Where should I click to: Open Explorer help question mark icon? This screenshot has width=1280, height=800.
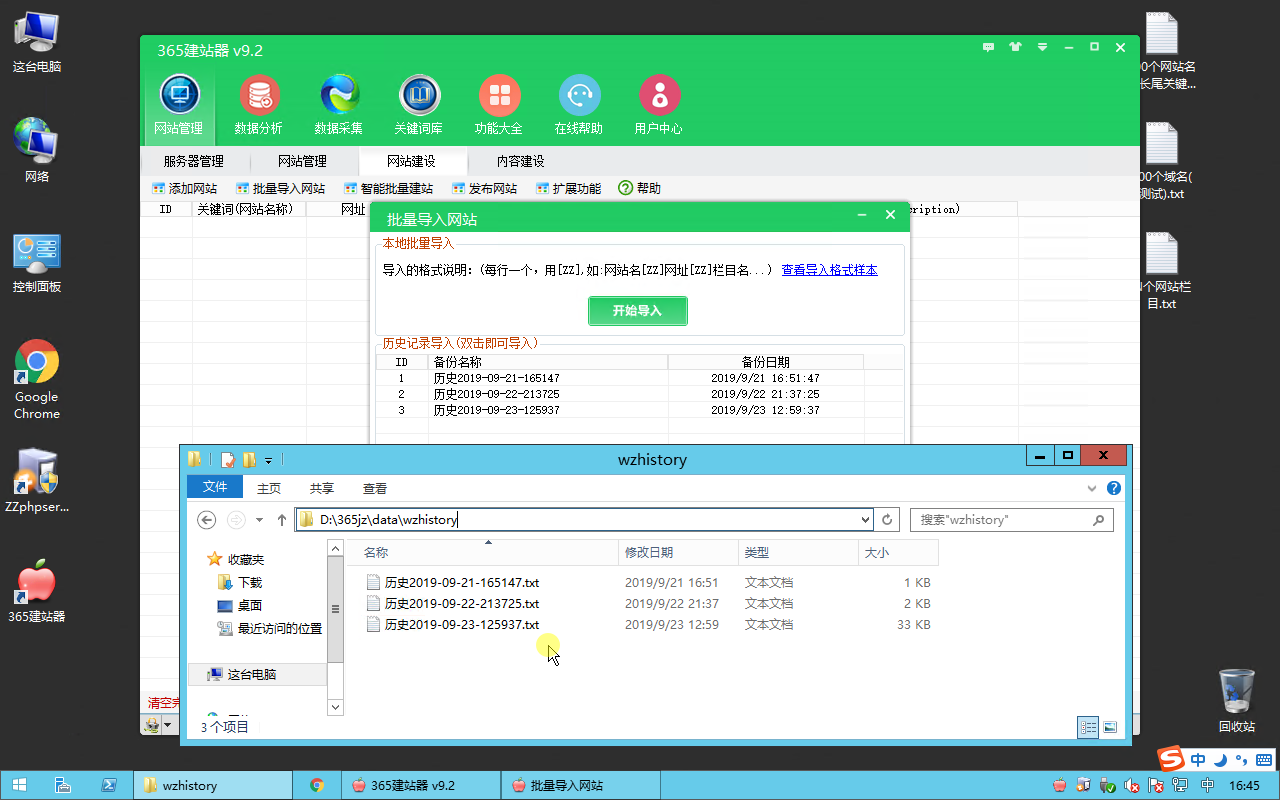coord(1114,489)
